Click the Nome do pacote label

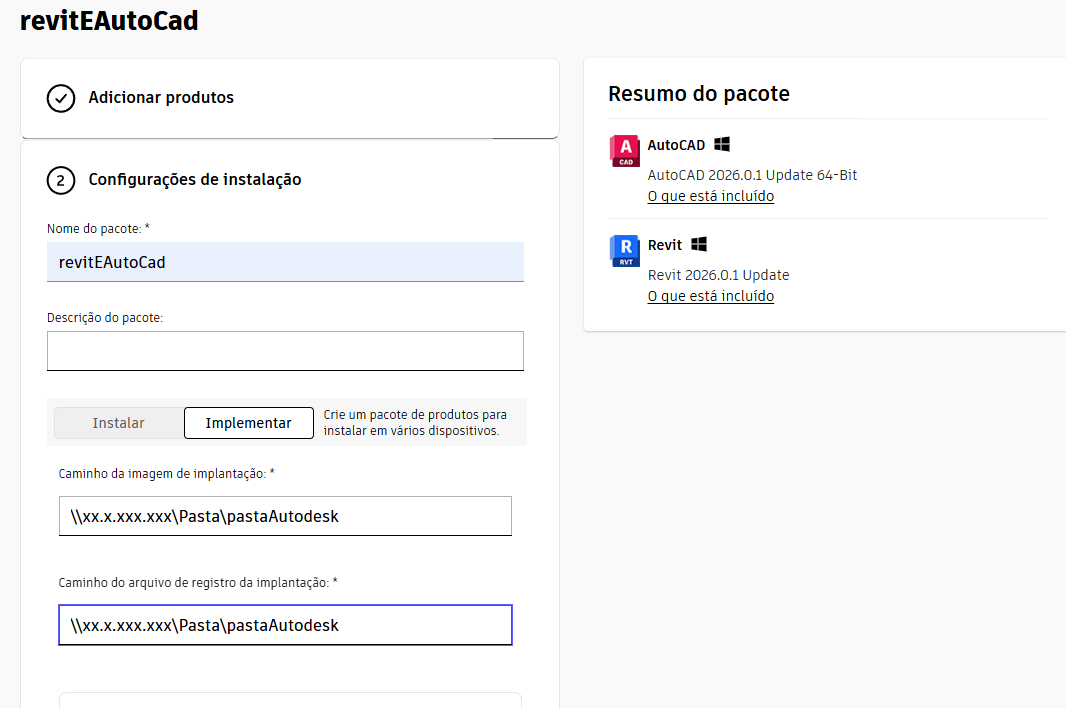pyautogui.click(x=98, y=229)
